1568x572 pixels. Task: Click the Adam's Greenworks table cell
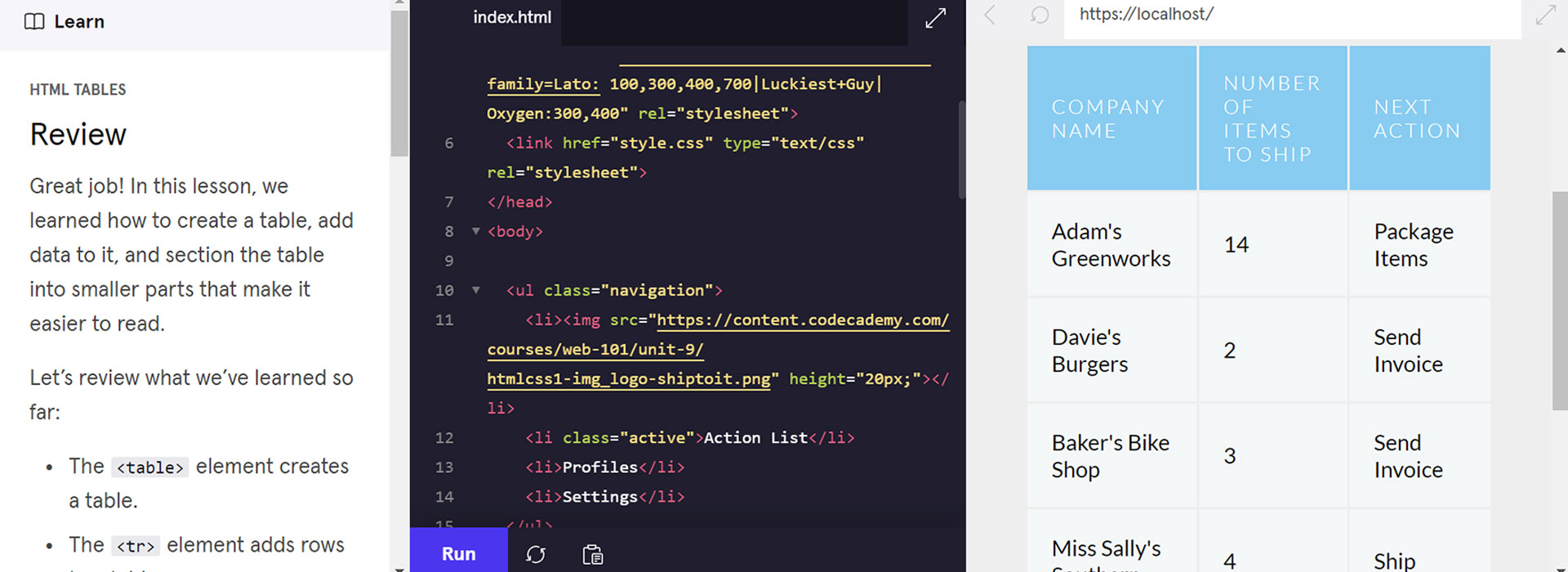[1111, 245]
